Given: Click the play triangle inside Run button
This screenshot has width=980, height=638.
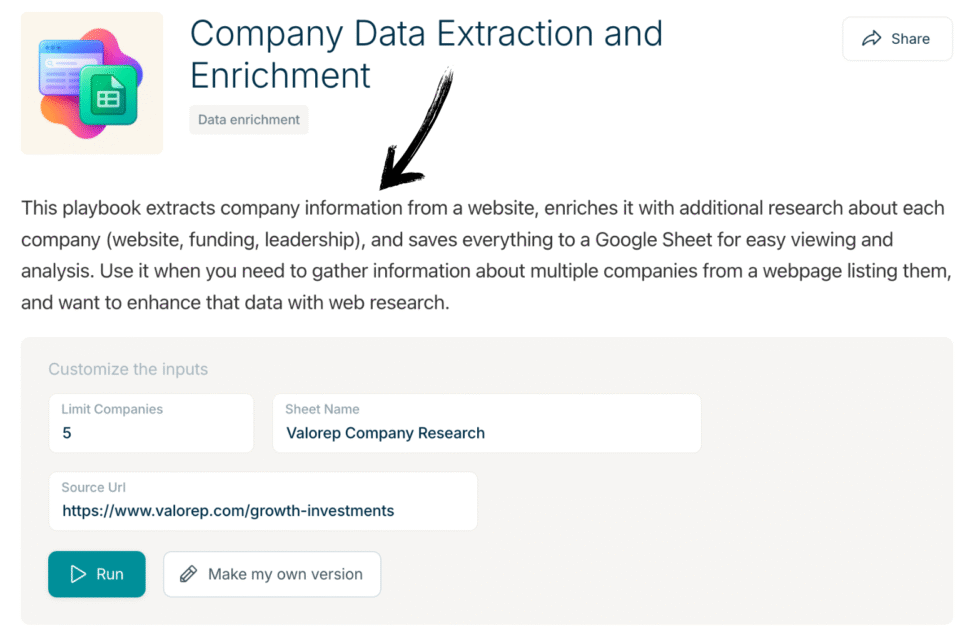Looking at the screenshot, I should pyautogui.click(x=78, y=574).
